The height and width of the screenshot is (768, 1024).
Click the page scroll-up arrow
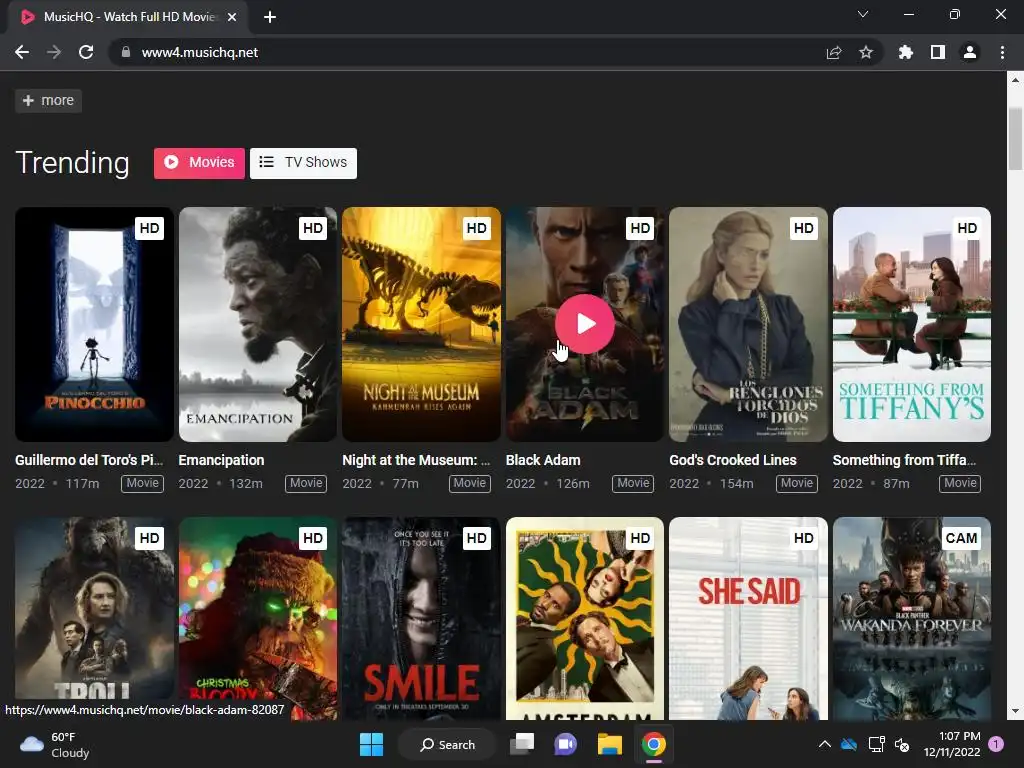tap(1015, 80)
